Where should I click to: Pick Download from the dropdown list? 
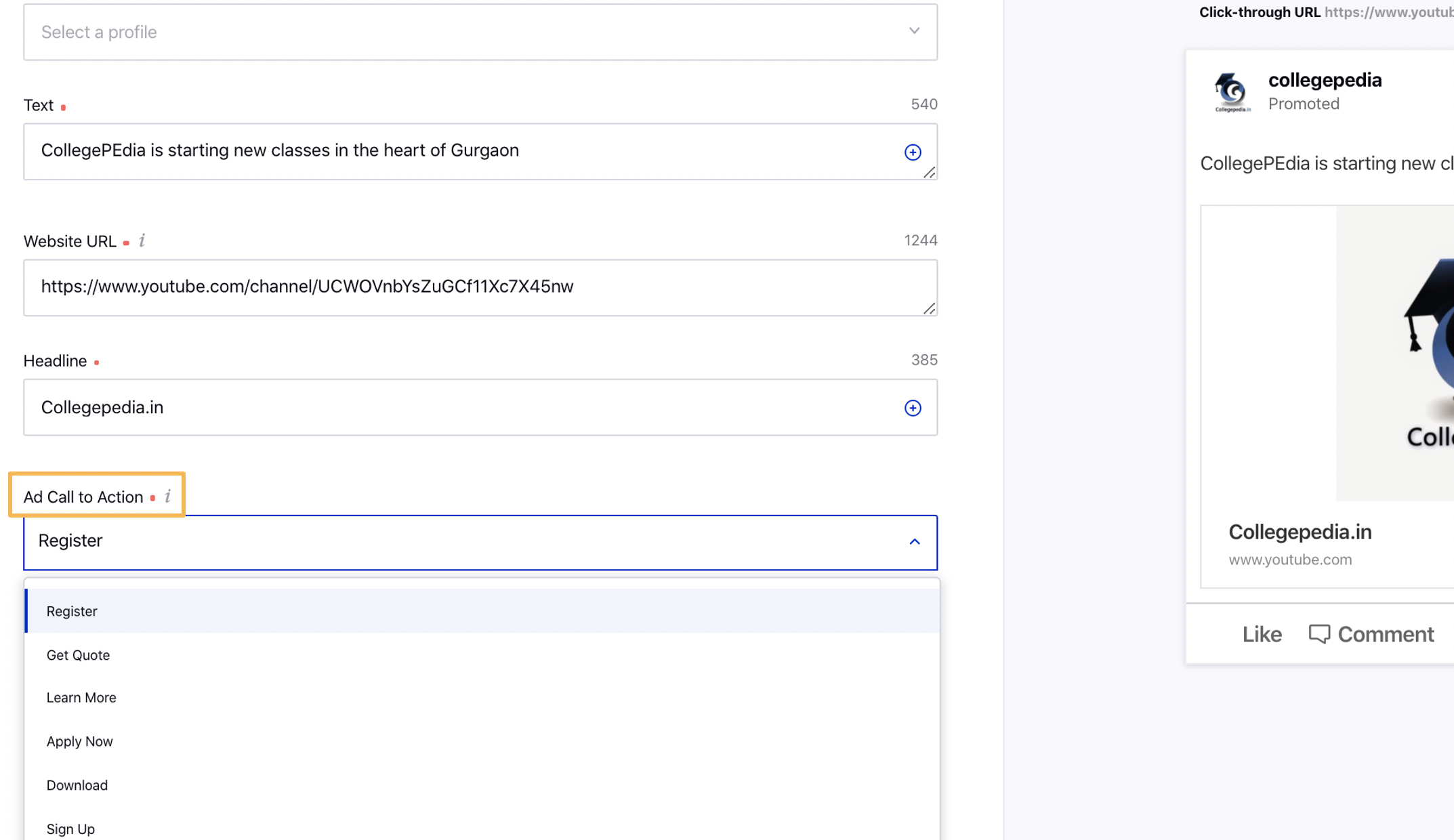point(482,785)
